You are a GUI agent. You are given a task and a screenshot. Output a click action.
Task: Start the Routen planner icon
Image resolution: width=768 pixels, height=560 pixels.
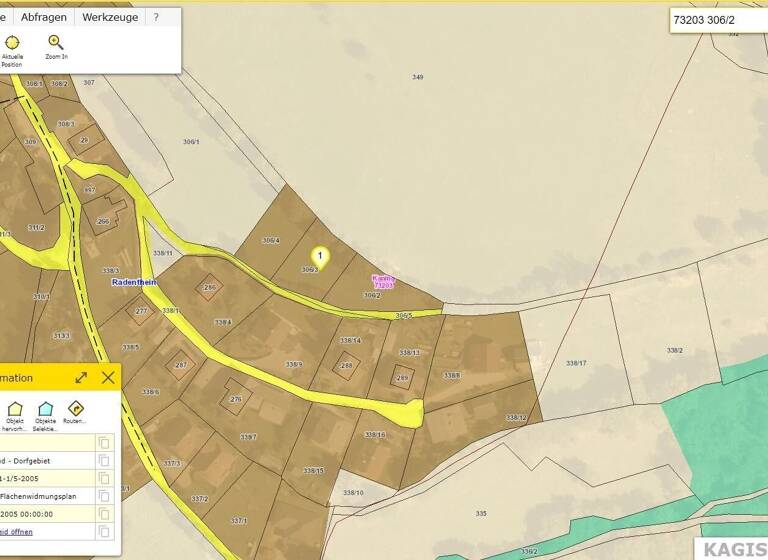pos(75,409)
